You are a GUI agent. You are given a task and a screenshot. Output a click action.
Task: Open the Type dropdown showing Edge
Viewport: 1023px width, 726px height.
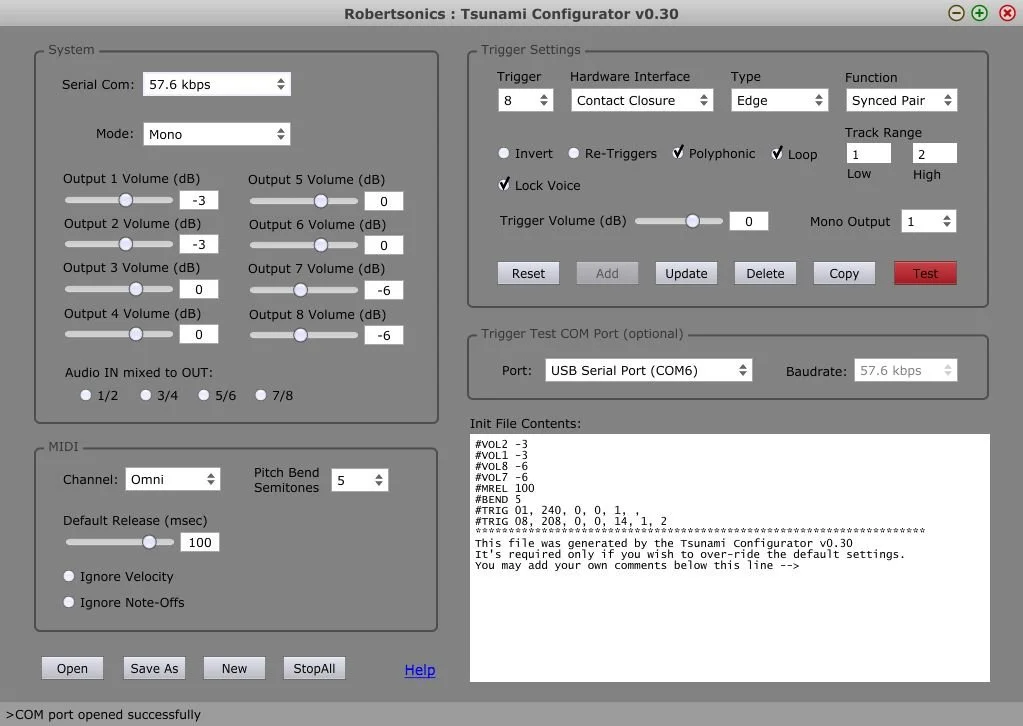tap(780, 100)
